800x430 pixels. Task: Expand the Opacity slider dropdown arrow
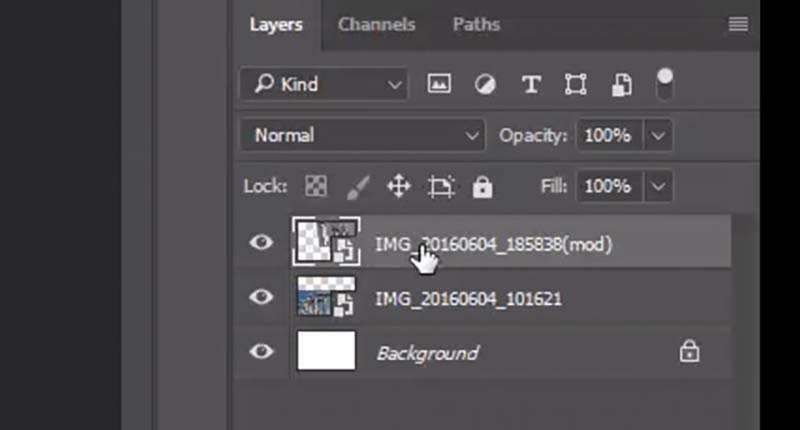658,136
